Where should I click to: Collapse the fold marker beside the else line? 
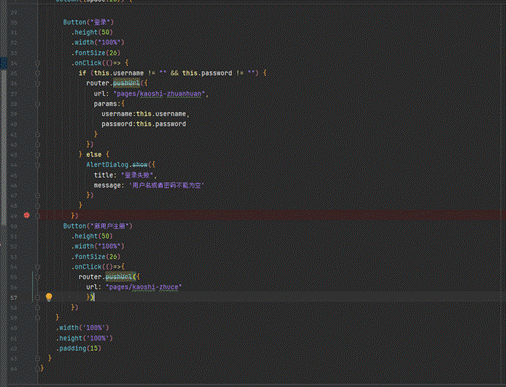point(37,155)
